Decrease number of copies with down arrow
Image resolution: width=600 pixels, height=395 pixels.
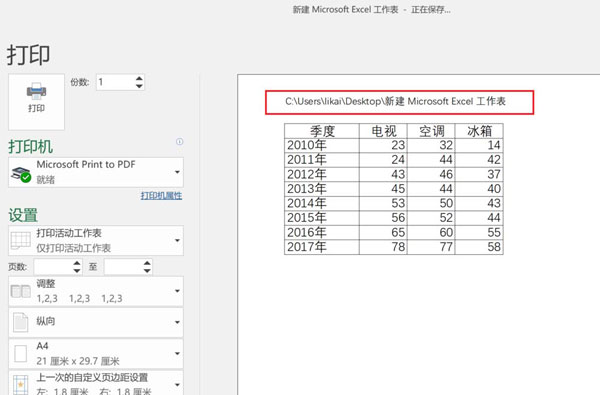[x=139, y=86]
